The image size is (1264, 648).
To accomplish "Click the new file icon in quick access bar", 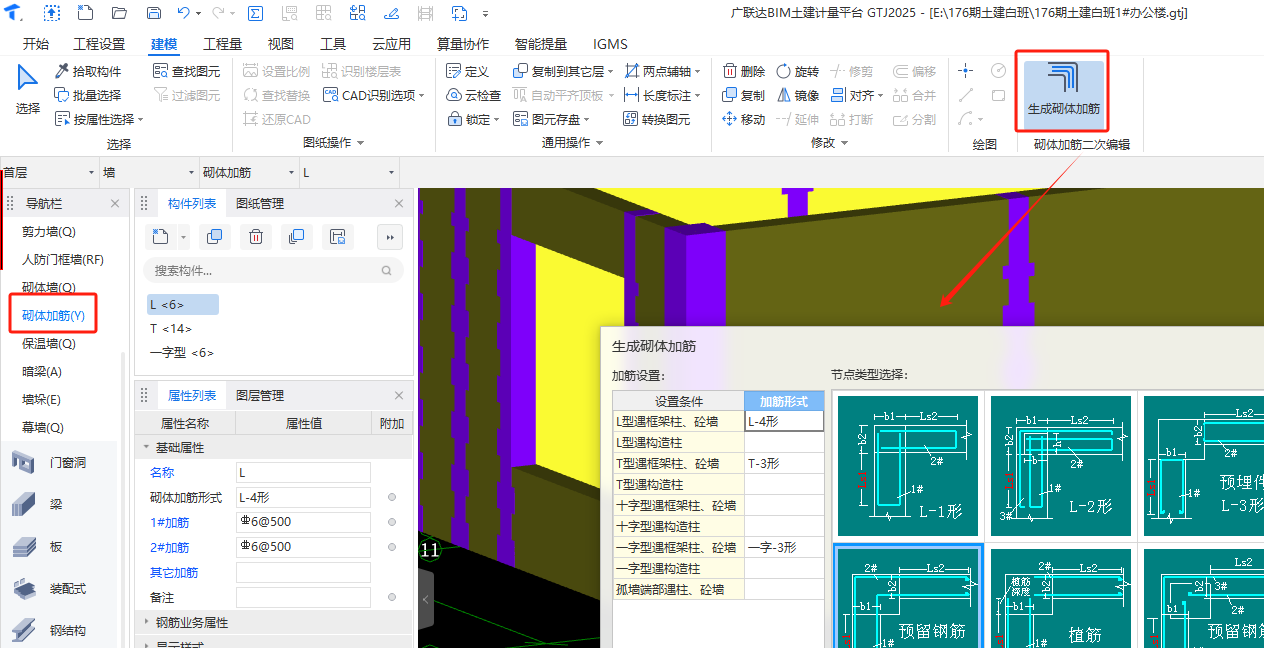I will coord(85,13).
